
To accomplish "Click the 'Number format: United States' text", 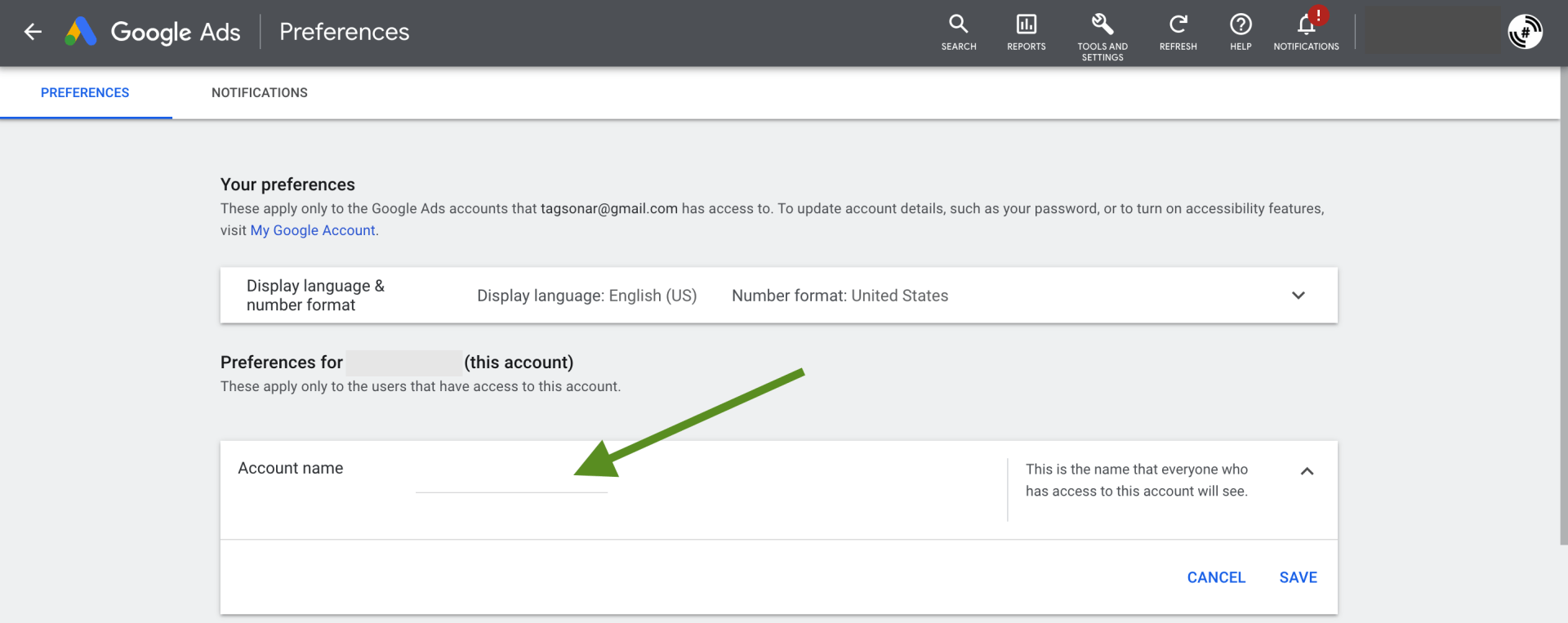I will (x=840, y=296).
